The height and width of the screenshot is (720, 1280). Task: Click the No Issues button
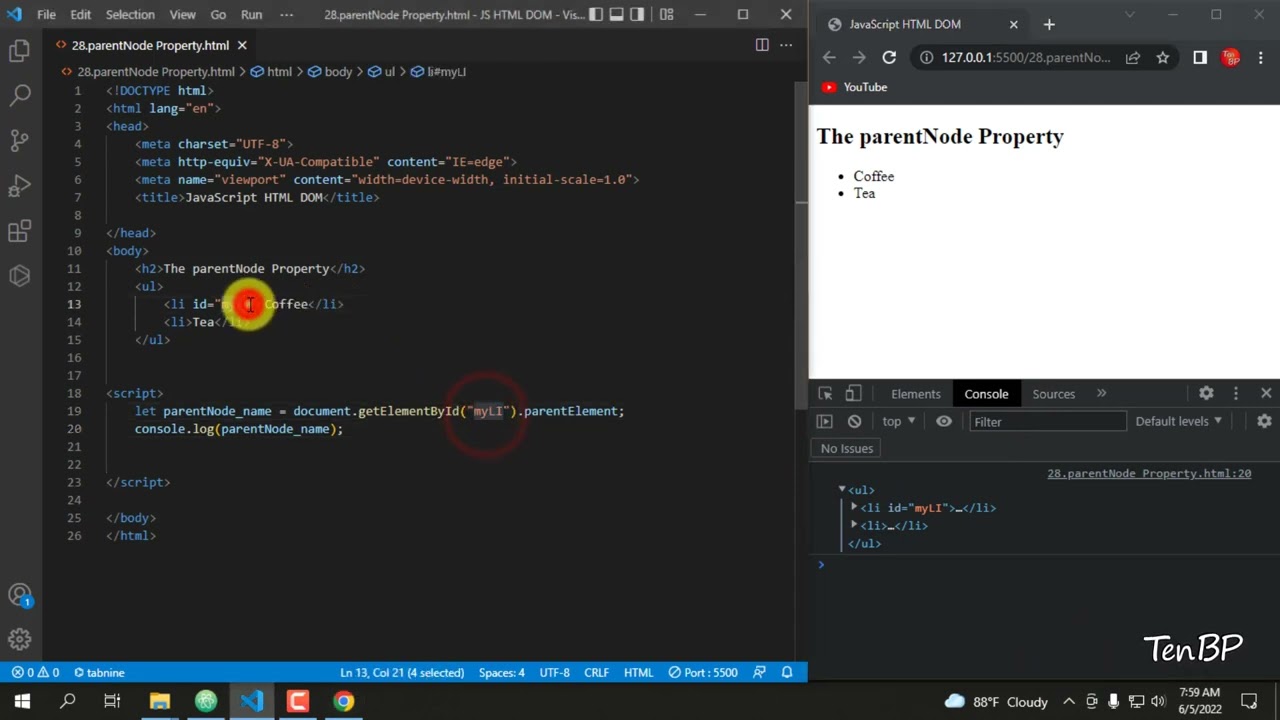coord(847,449)
